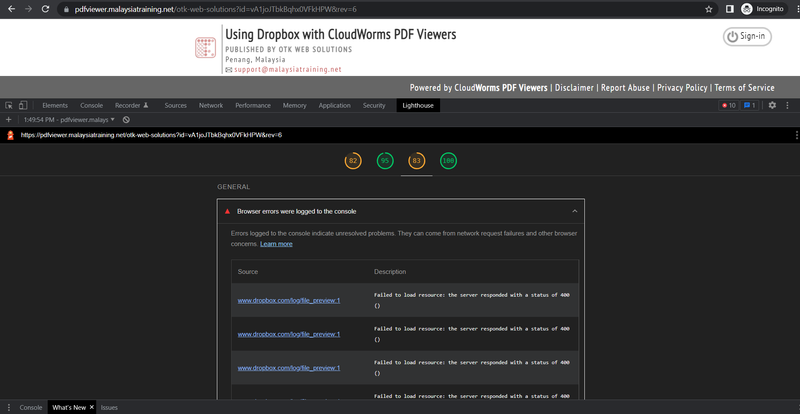Click the clear all reports icon
The width and height of the screenshot is (800, 414).
tap(126, 120)
